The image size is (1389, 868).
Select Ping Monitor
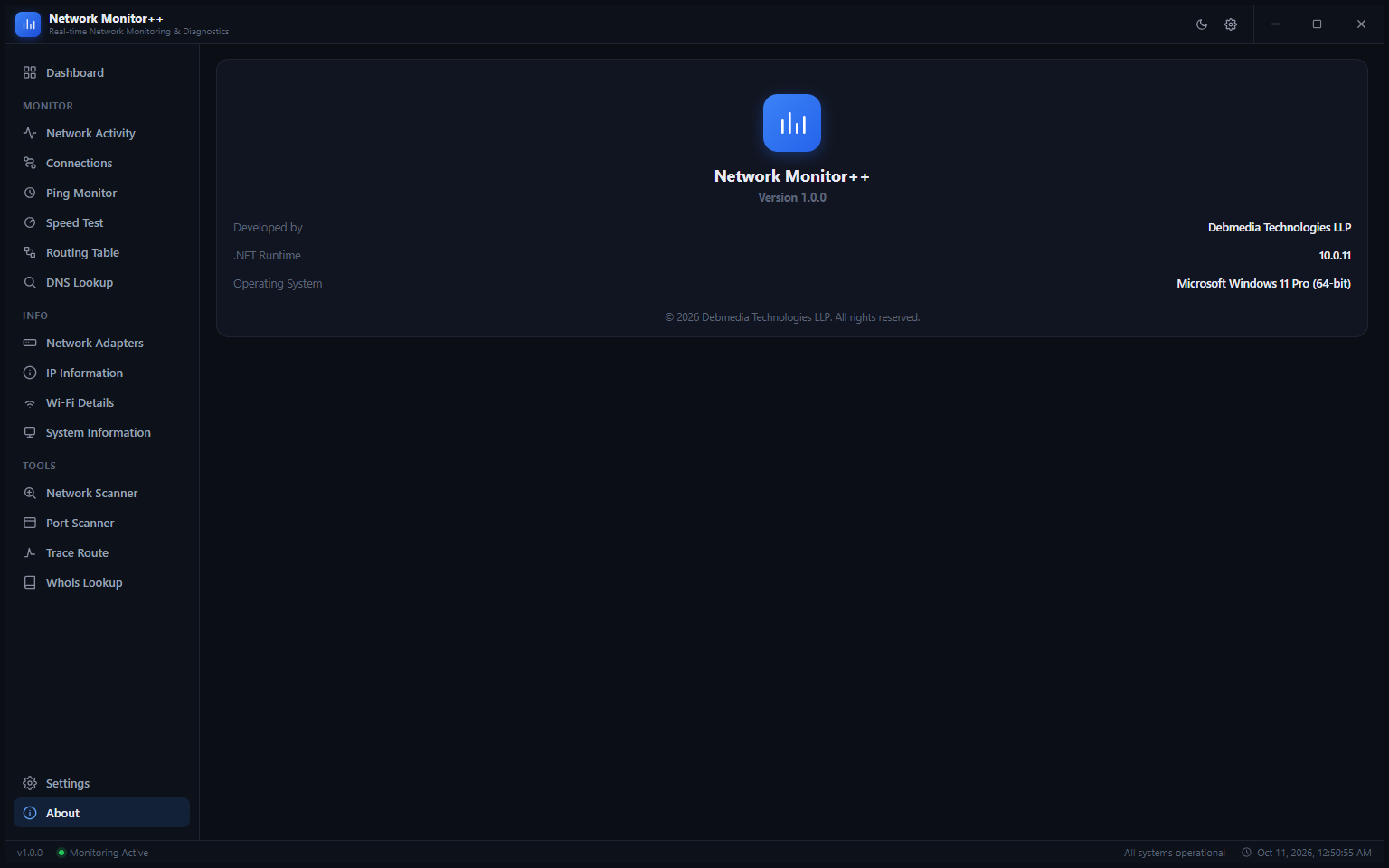click(x=101, y=193)
